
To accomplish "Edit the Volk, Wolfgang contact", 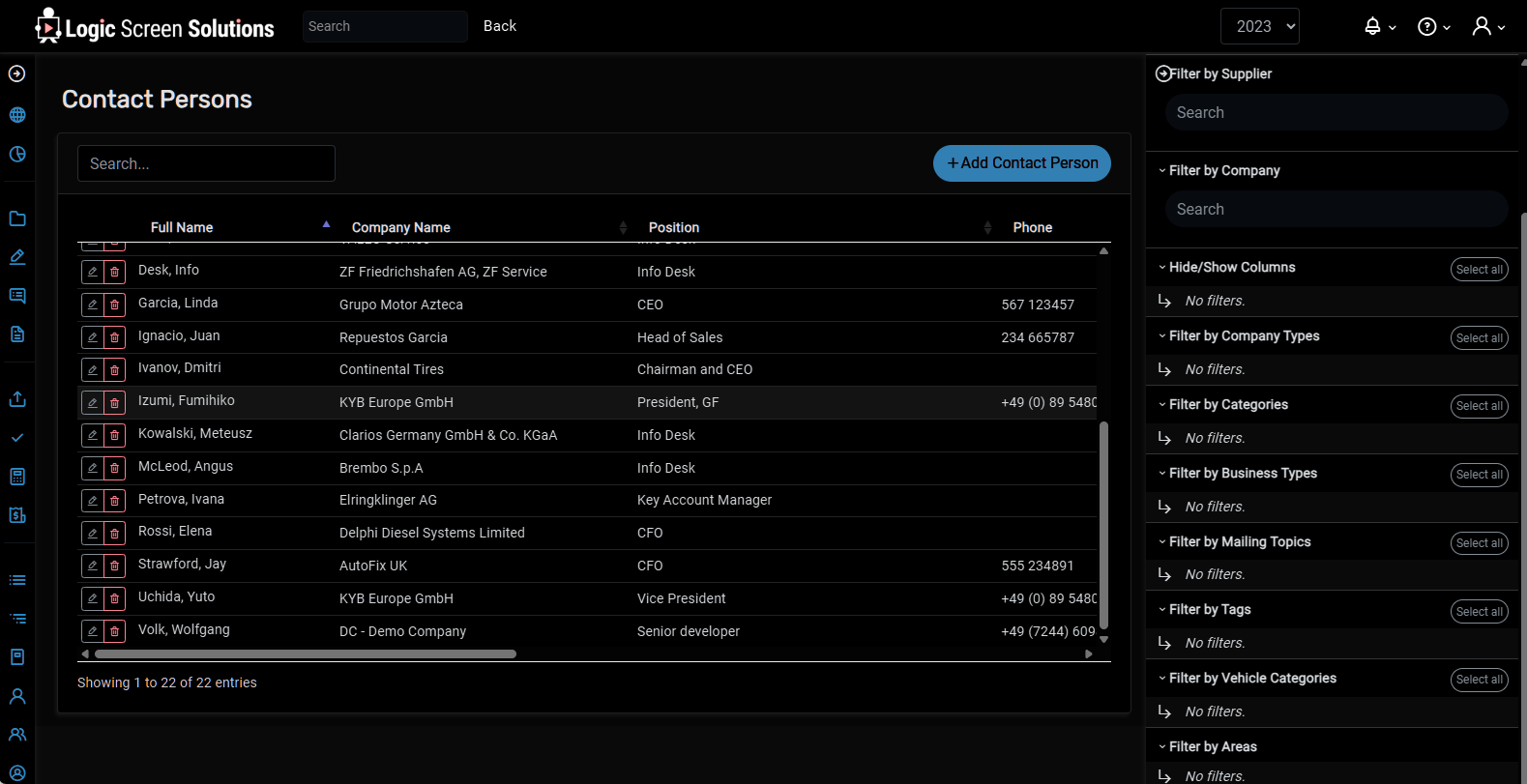I will pyautogui.click(x=93, y=631).
